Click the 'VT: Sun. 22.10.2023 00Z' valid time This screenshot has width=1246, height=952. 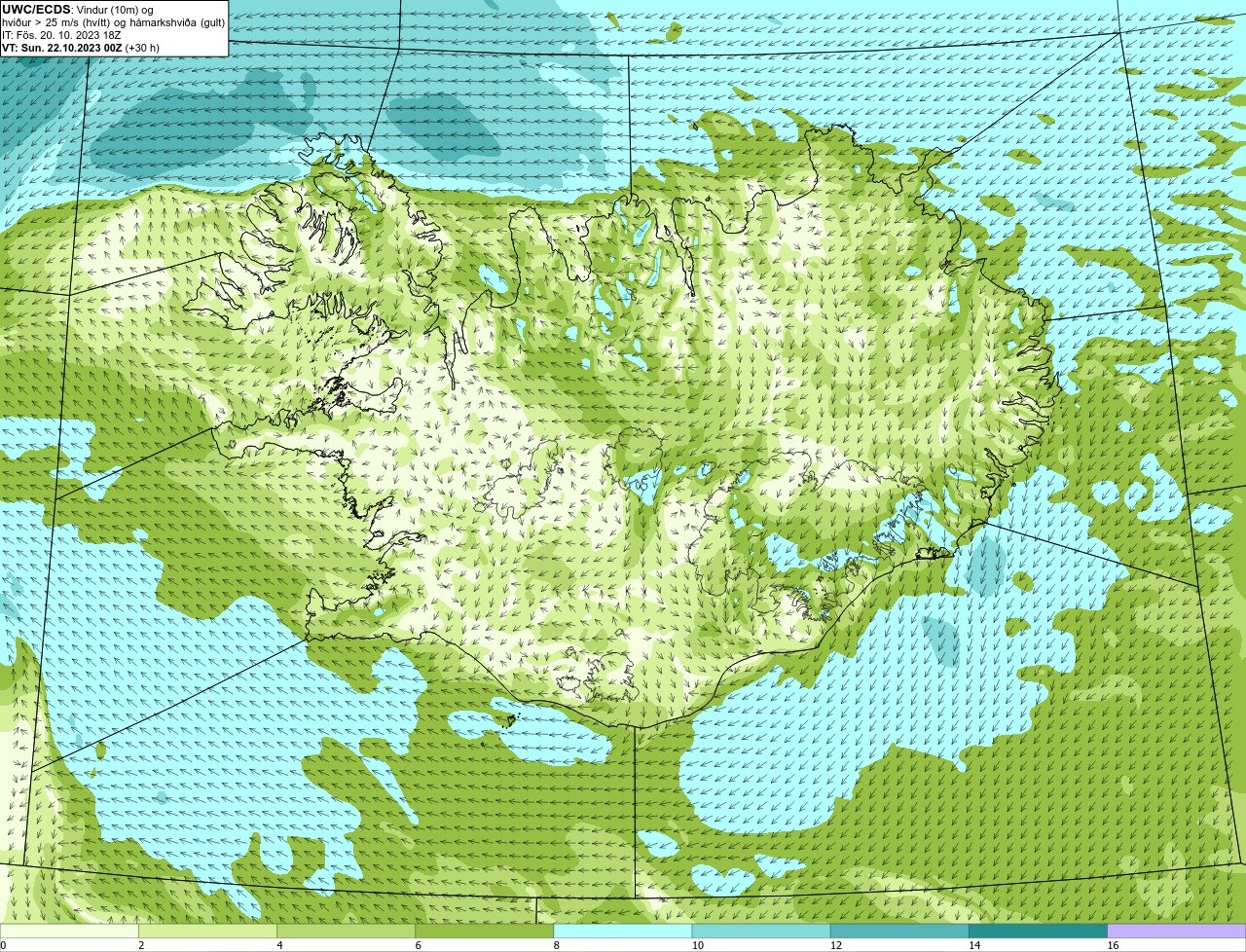pyautogui.click(x=62, y=48)
